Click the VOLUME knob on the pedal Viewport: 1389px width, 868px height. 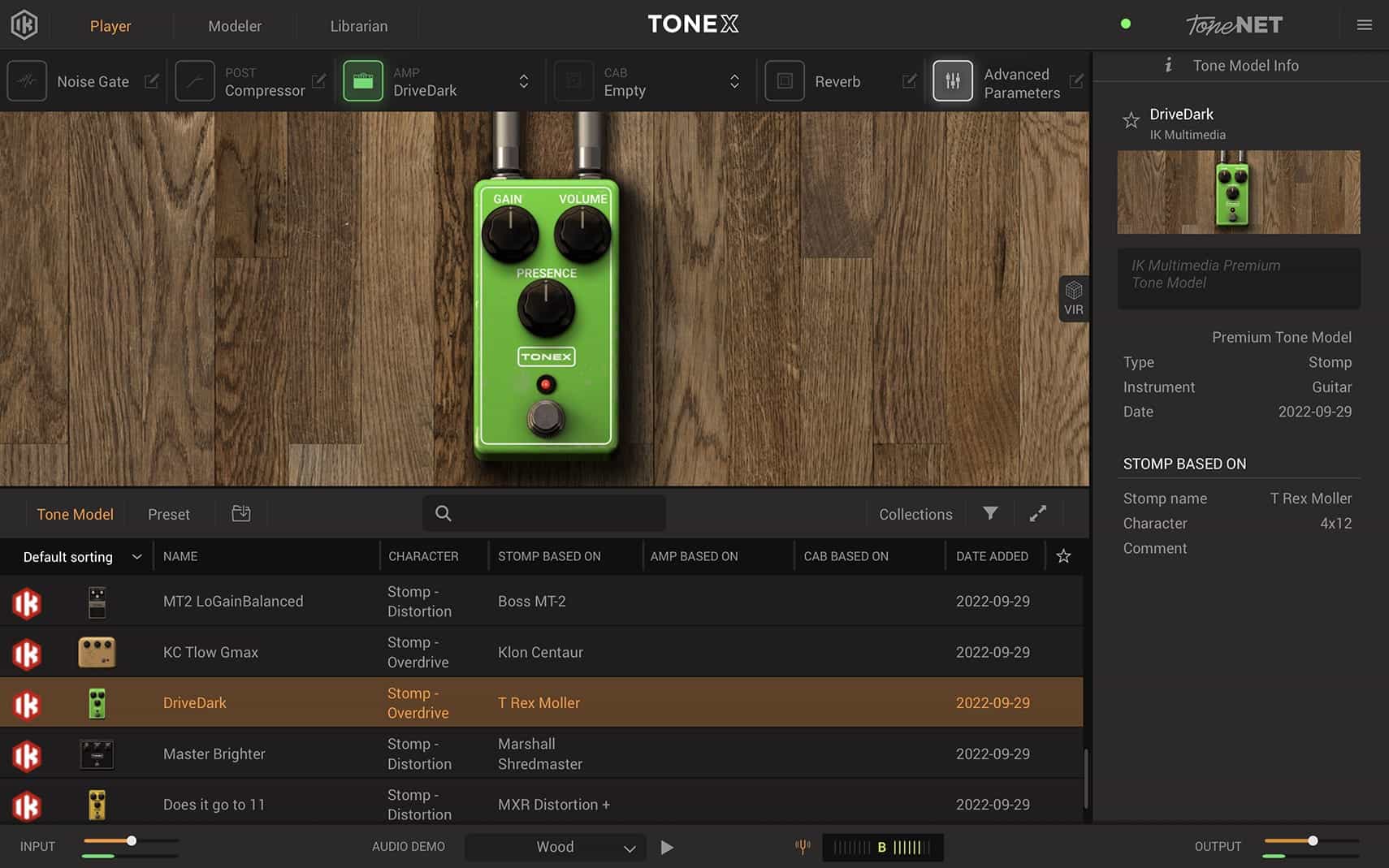(x=582, y=234)
